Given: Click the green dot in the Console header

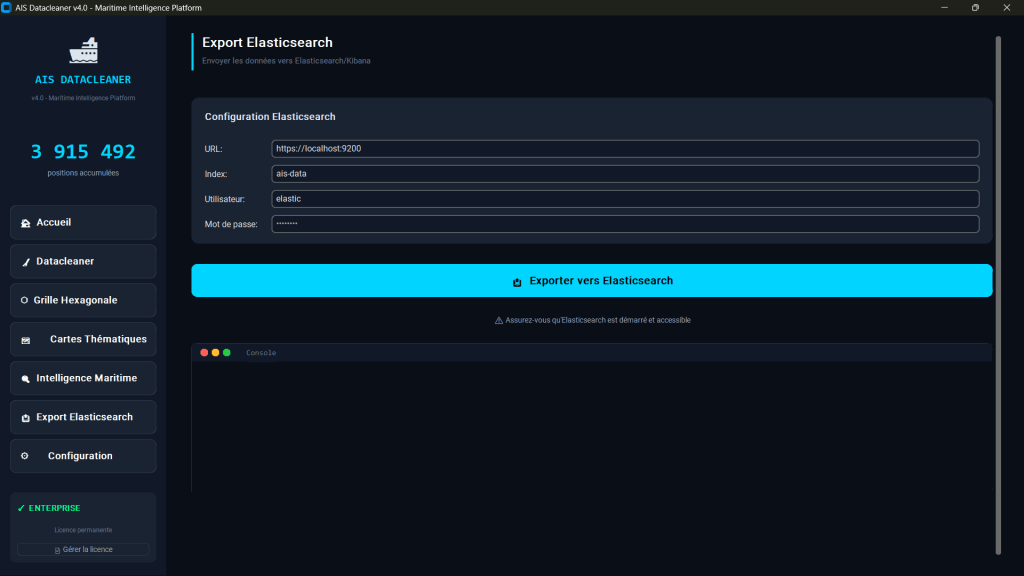Looking at the screenshot, I should [x=227, y=352].
